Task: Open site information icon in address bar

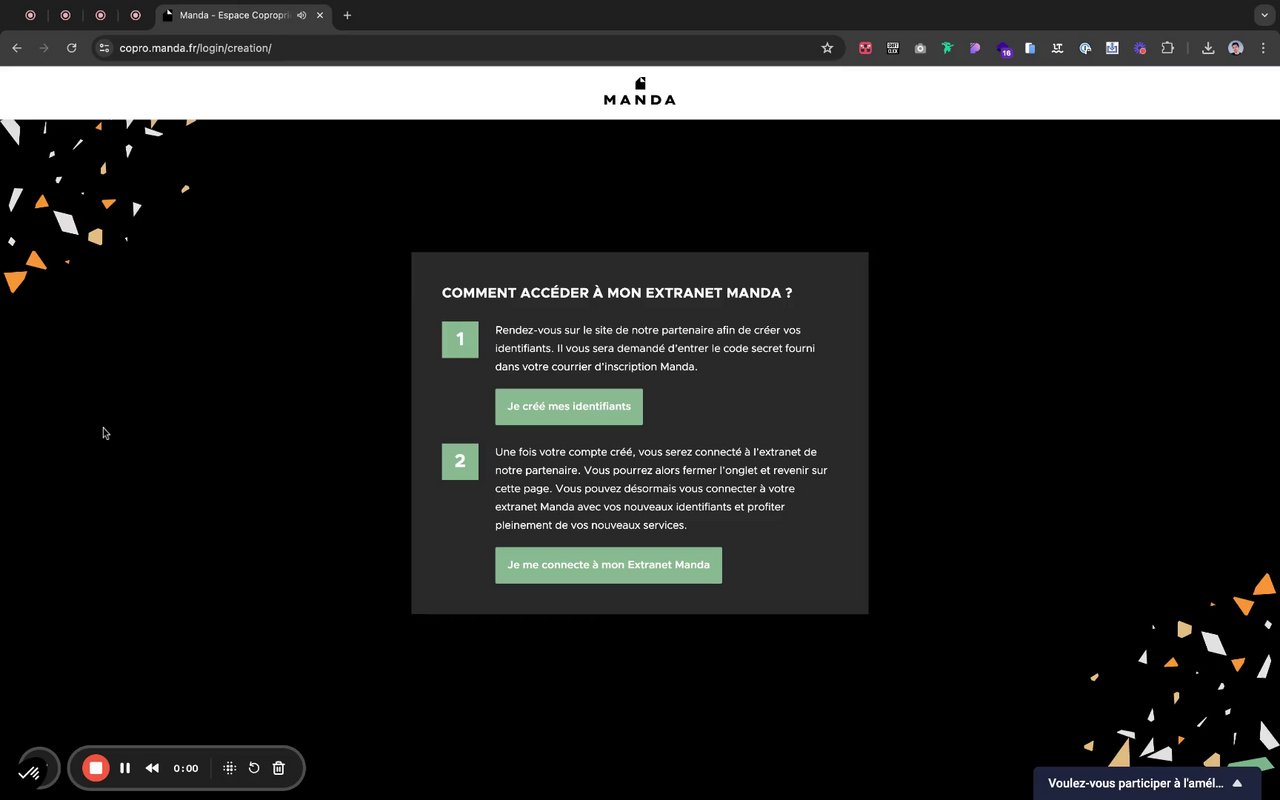Action: [104, 48]
